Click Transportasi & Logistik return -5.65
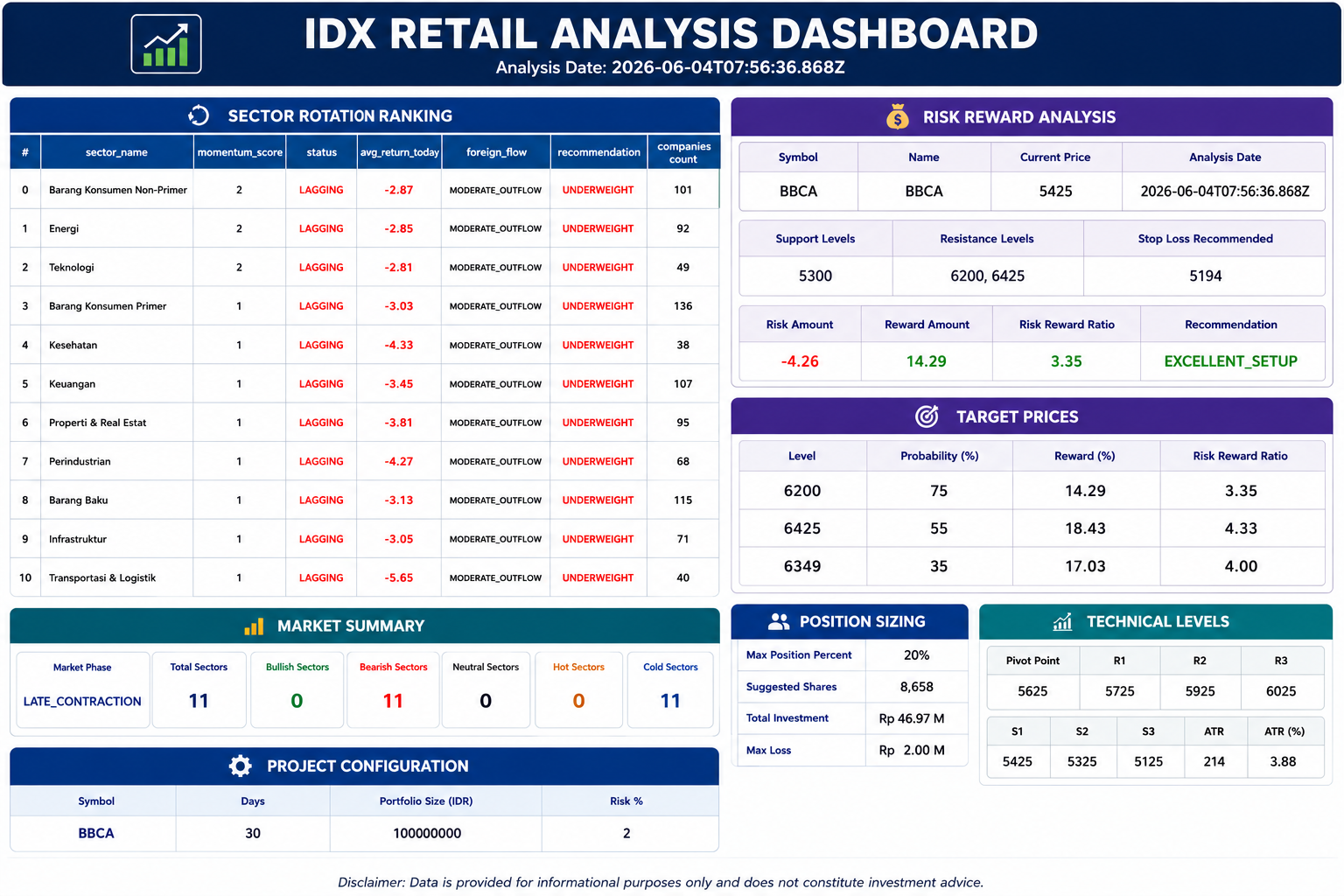Image resolution: width=1344 pixels, height=896 pixels. coord(399,577)
